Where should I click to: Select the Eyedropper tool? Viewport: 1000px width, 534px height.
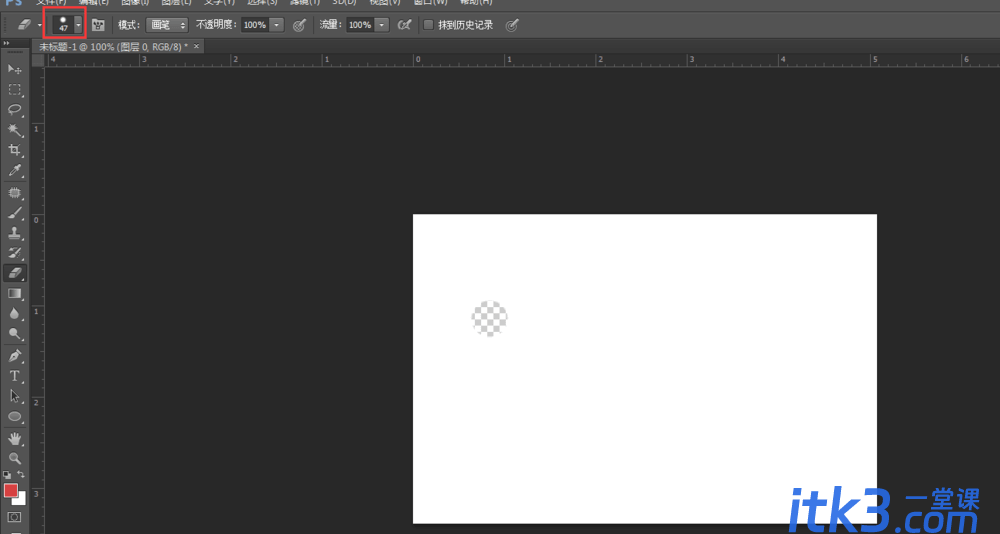pyautogui.click(x=15, y=170)
